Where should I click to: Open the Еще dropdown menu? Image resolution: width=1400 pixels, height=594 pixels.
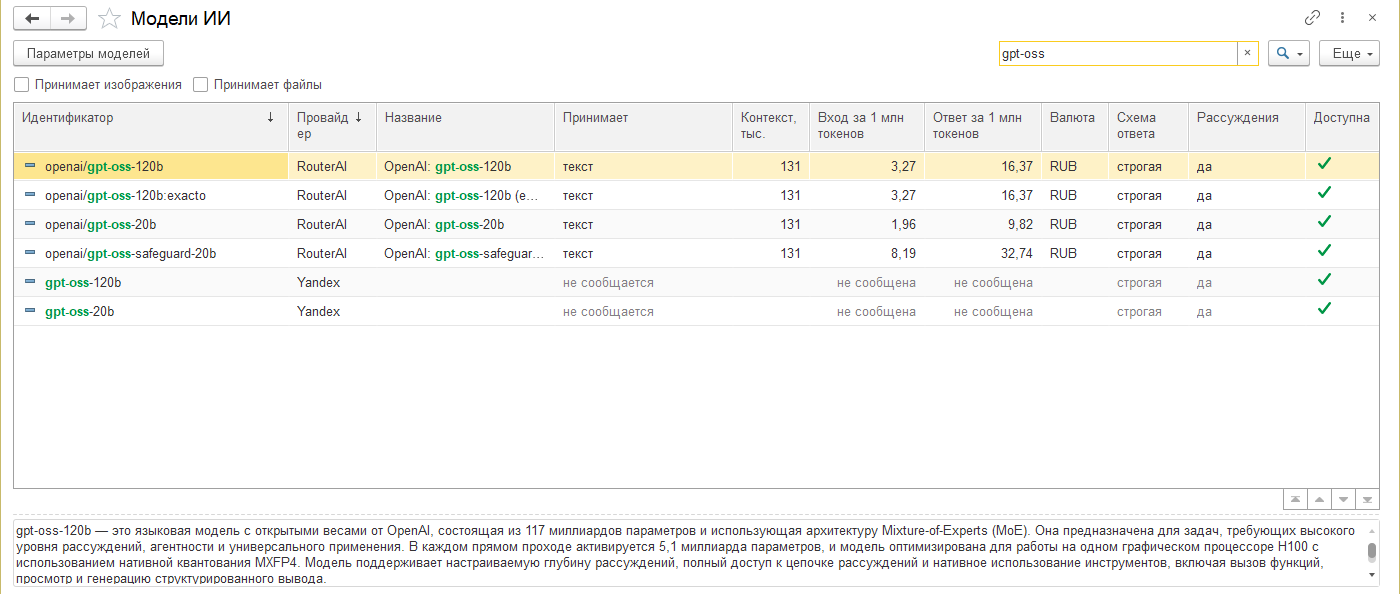pos(1350,54)
